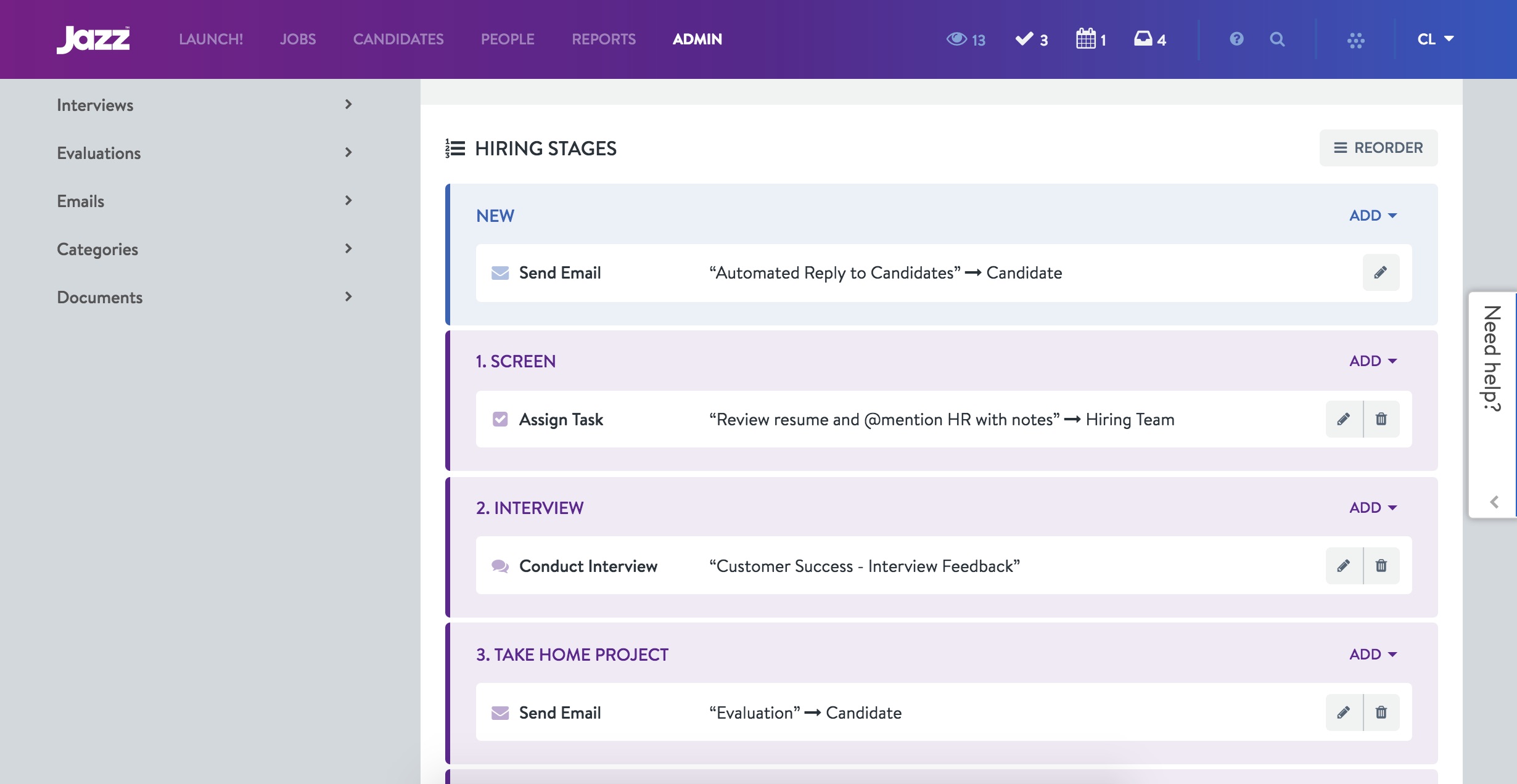Edit the Evaluation Send Email action
Image resolution: width=1517 pixels, height=784 pixels.
[1344, 713]
